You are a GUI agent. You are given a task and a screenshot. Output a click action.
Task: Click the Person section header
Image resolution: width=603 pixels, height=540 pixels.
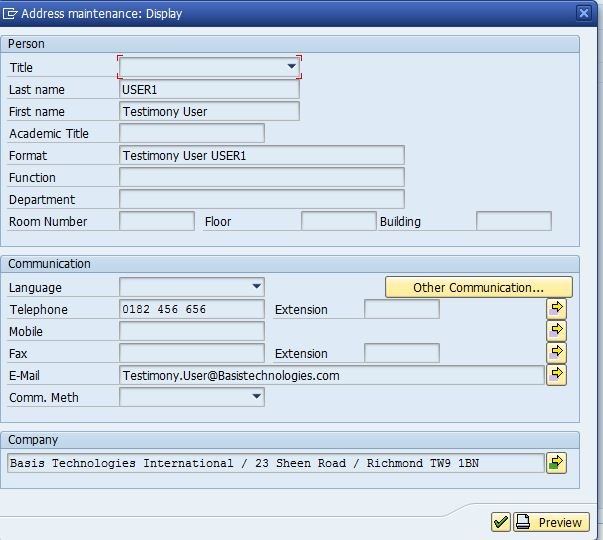click(x=290, y=44)
